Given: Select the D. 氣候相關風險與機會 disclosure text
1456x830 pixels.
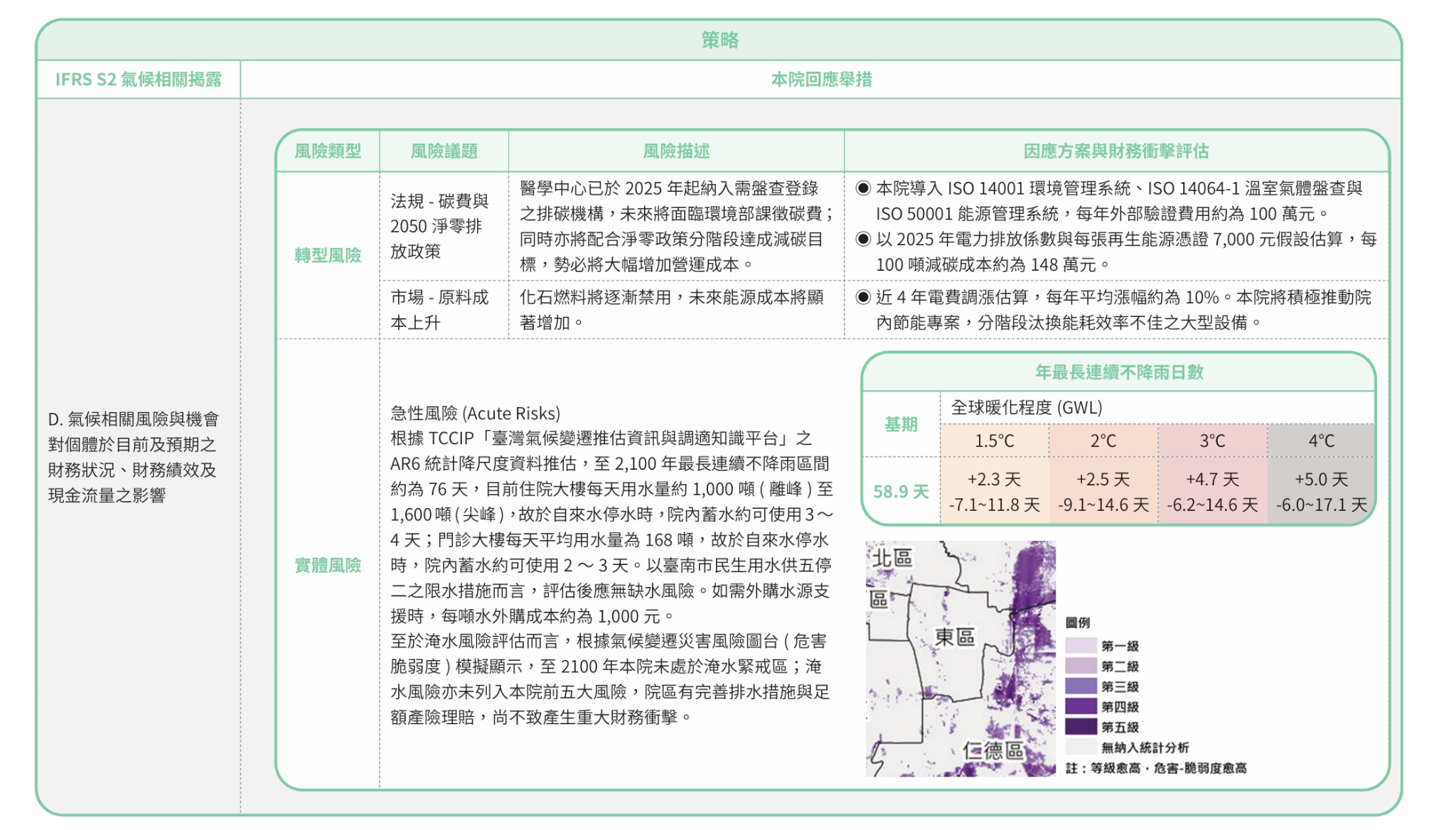Looking at the screenshot, I should click(133, 457).
